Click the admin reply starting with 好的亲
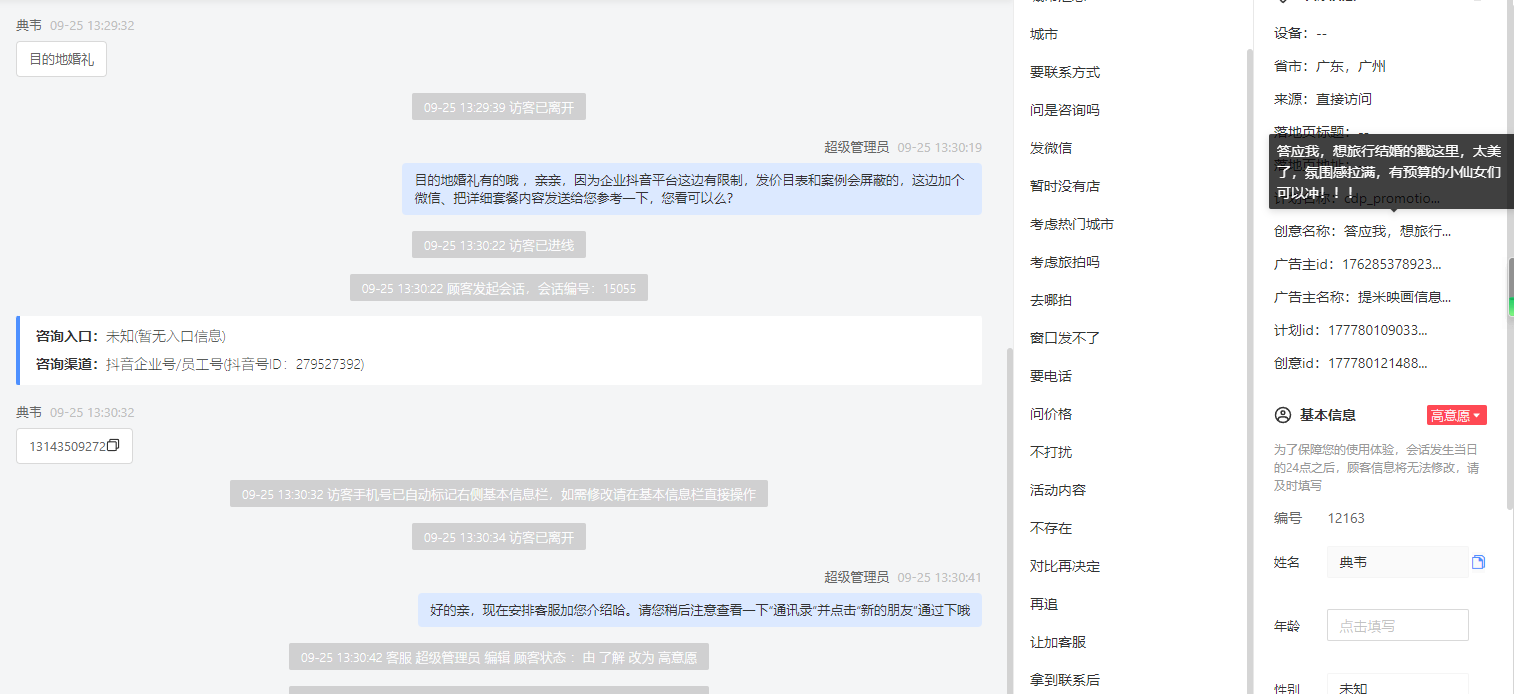This screenshot has height=694, width=1514. tap(700, 610)
